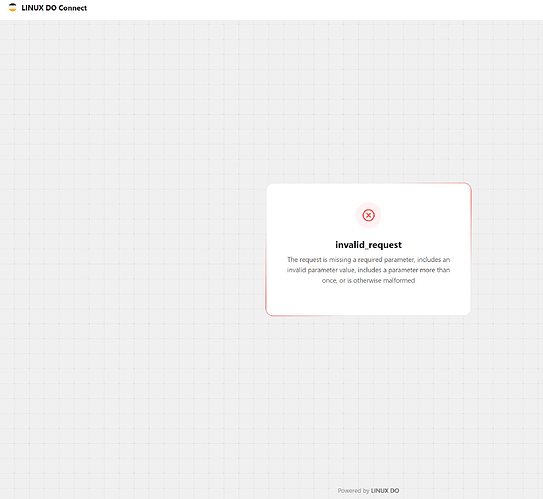The image size is (543, 499).
Task: Select the invalid_request error heading
Action: click(368, 245)
